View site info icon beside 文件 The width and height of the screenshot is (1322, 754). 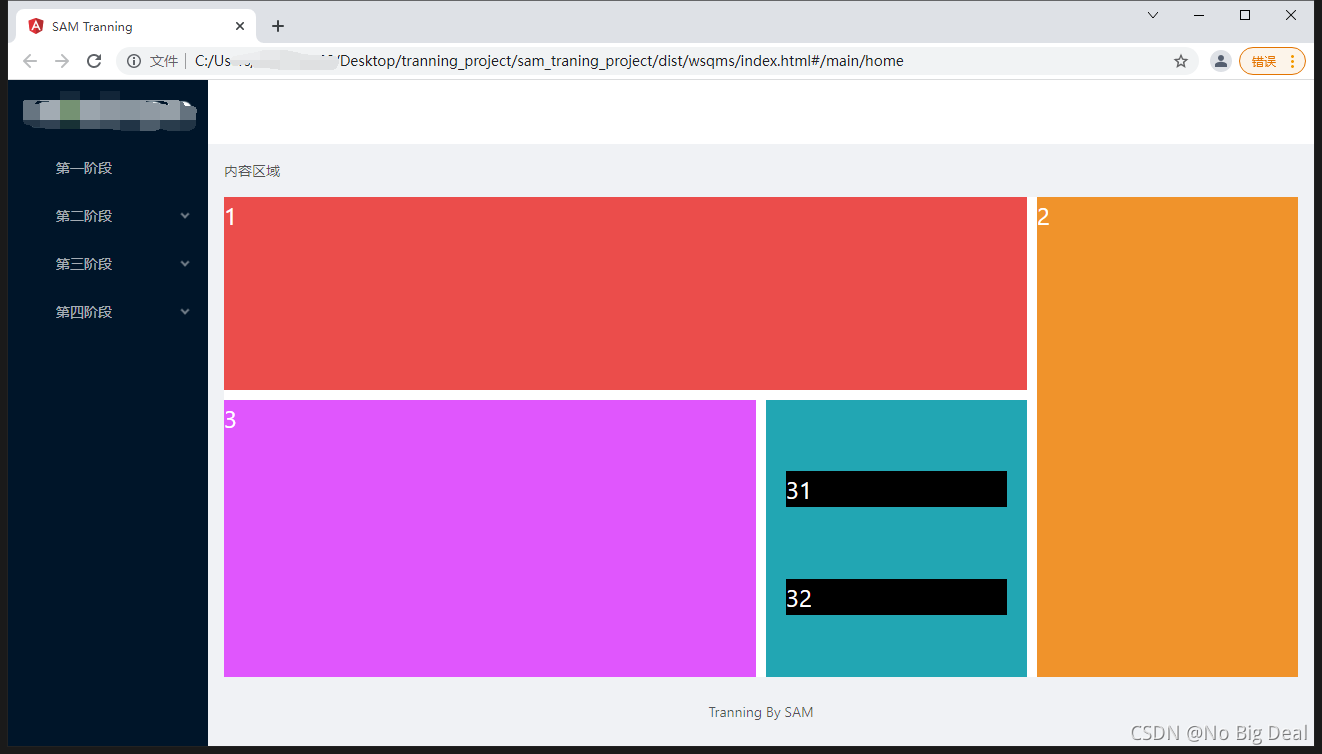click(134, 61)
